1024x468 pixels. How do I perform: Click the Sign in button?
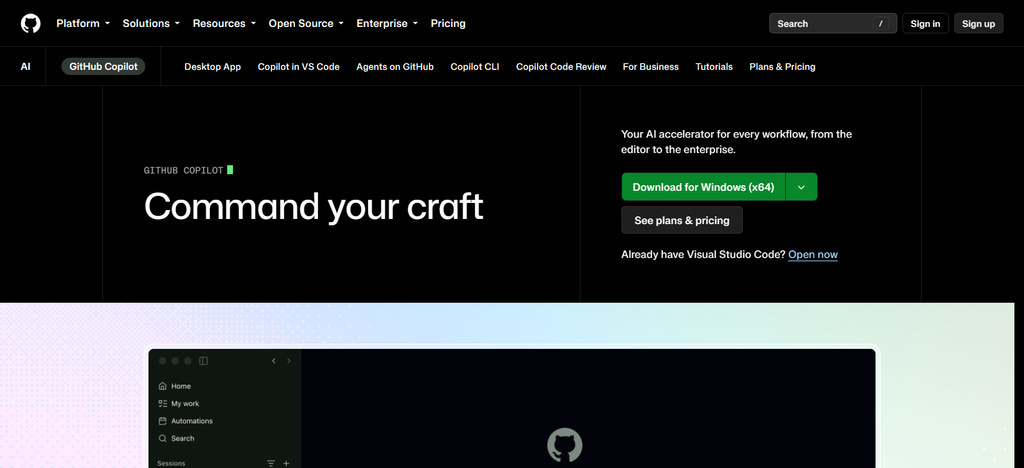[x=925, y=23]
